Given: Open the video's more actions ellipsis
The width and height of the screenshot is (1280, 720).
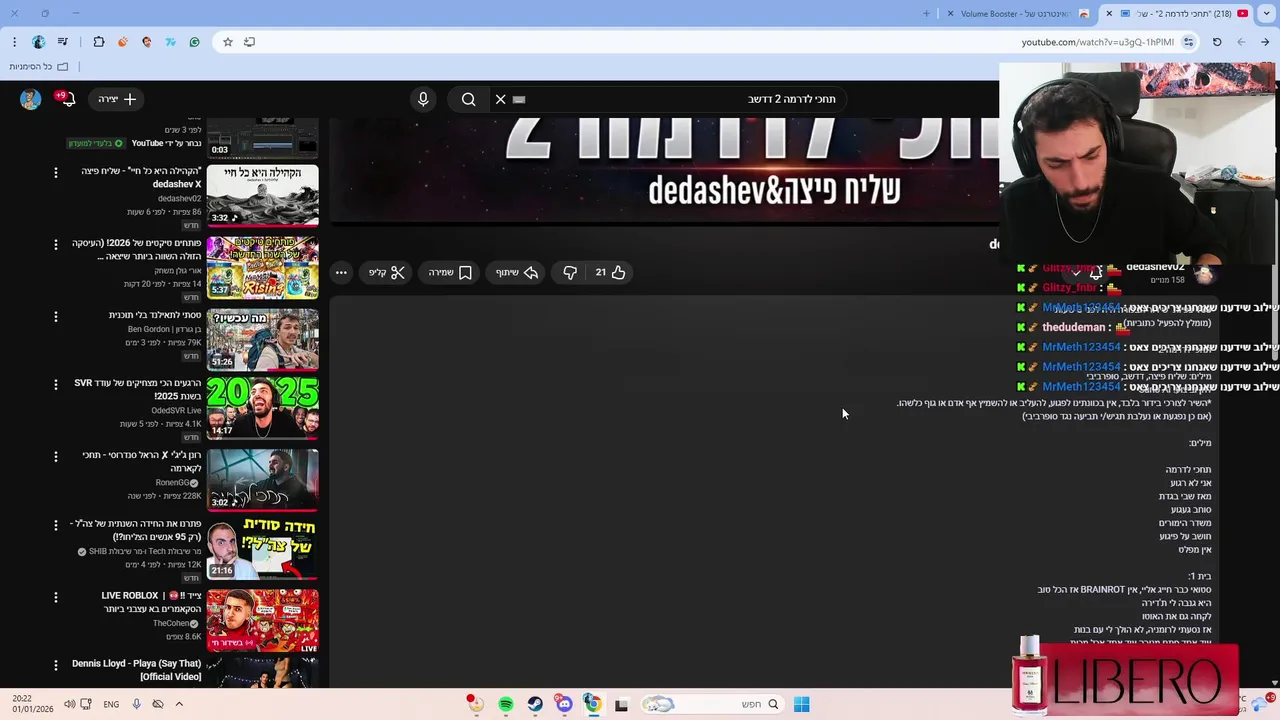Looking at the screenshot, I should pyautogui.click(x=341, y=272).
